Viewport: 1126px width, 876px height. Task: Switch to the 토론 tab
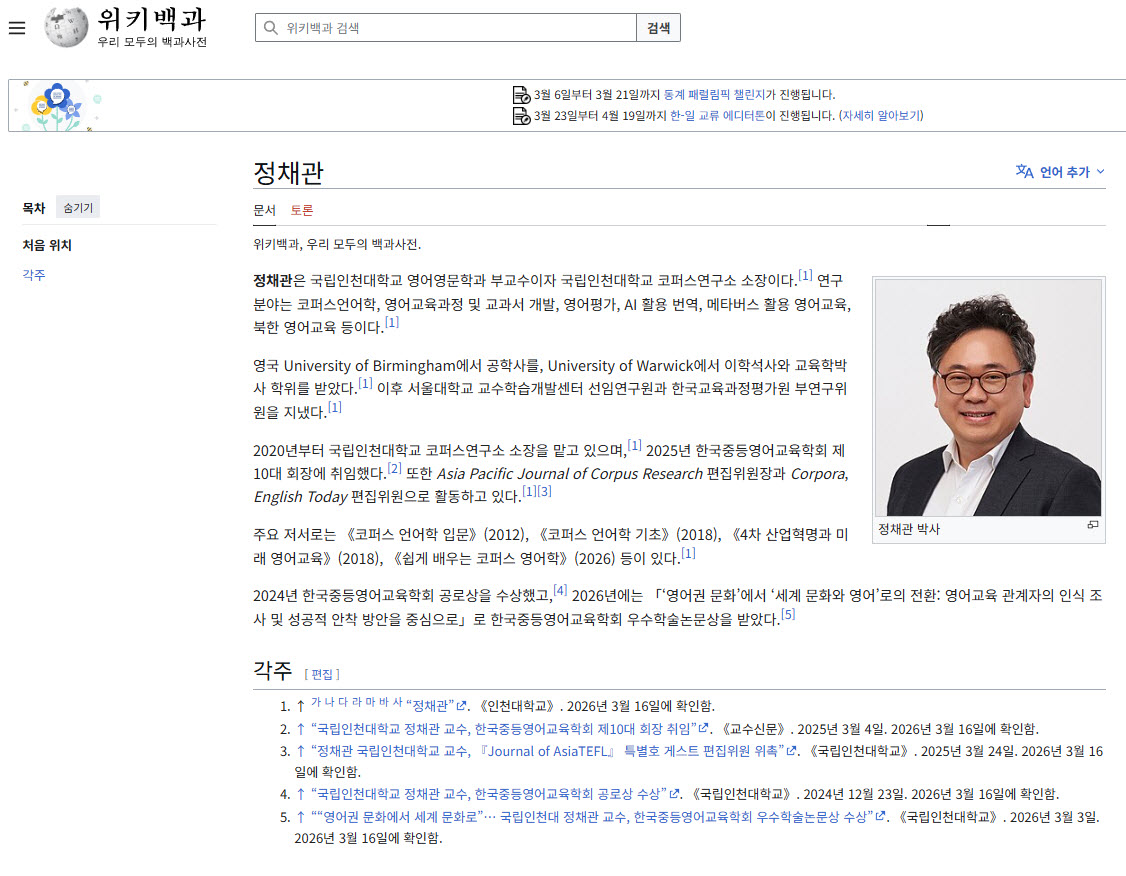point(302,210)
